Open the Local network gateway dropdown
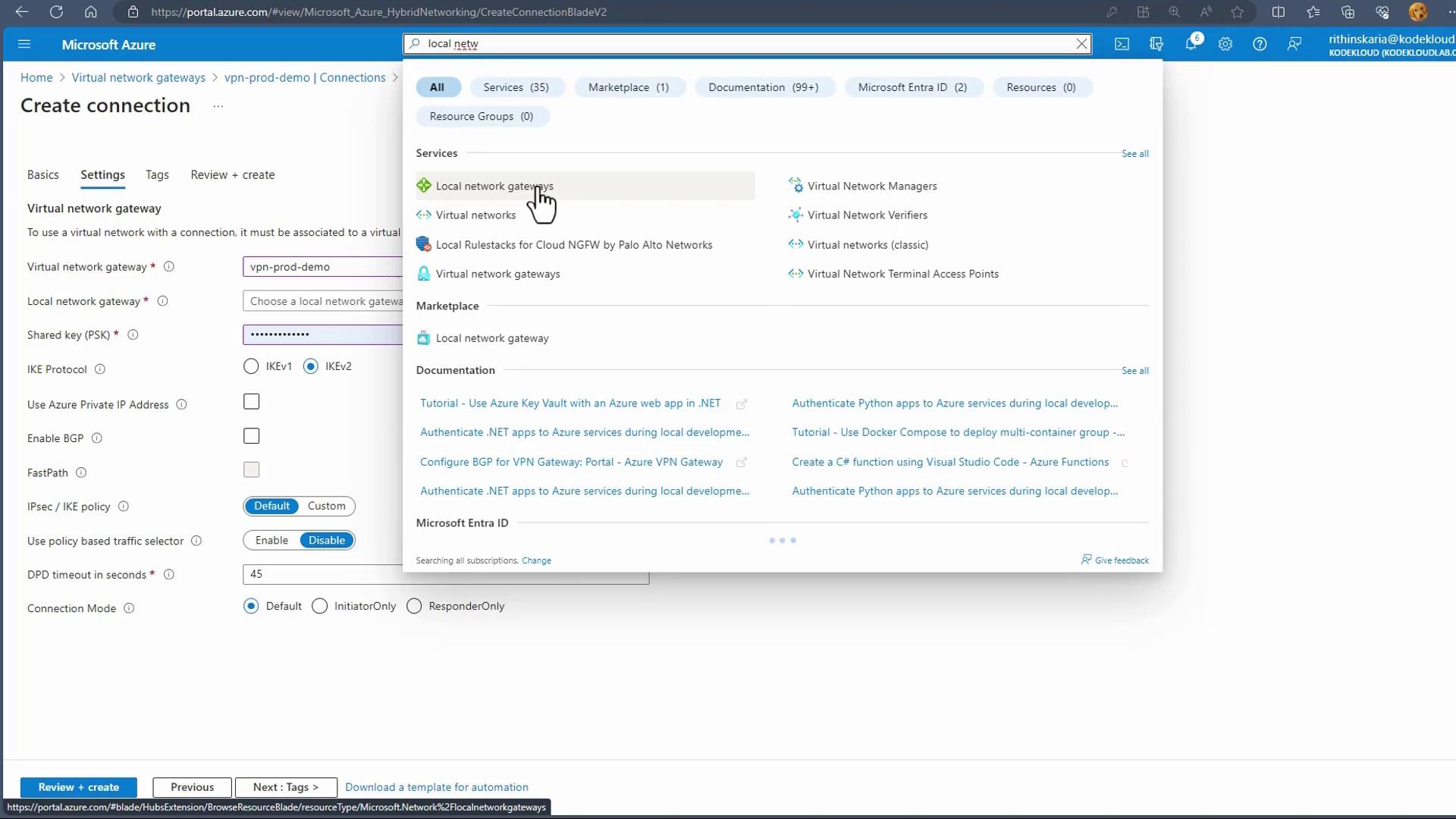This screenshot has width=1456, height=819. pyautogui.click(x=322, y=301)
